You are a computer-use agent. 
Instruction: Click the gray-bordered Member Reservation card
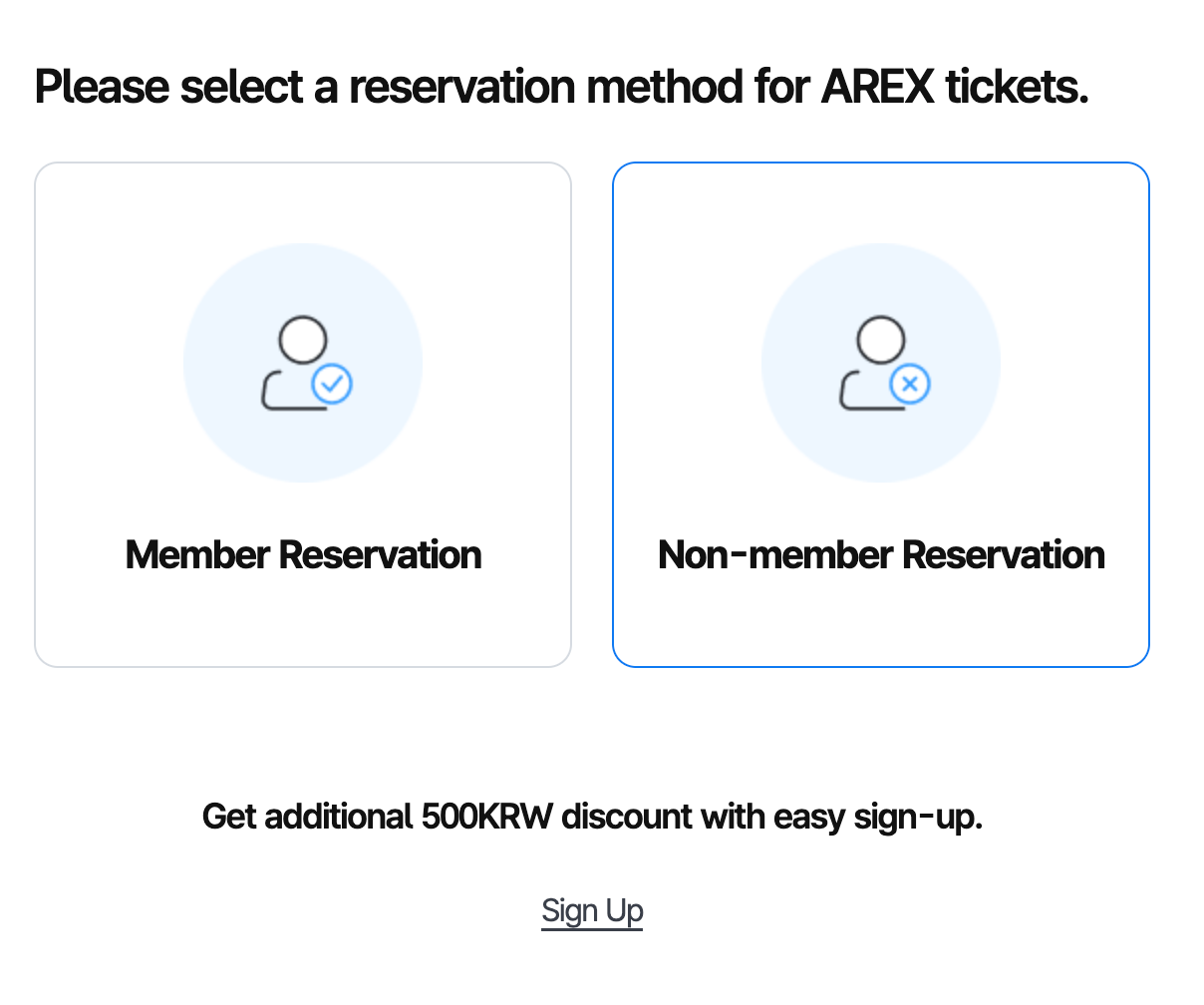point(303,415)
